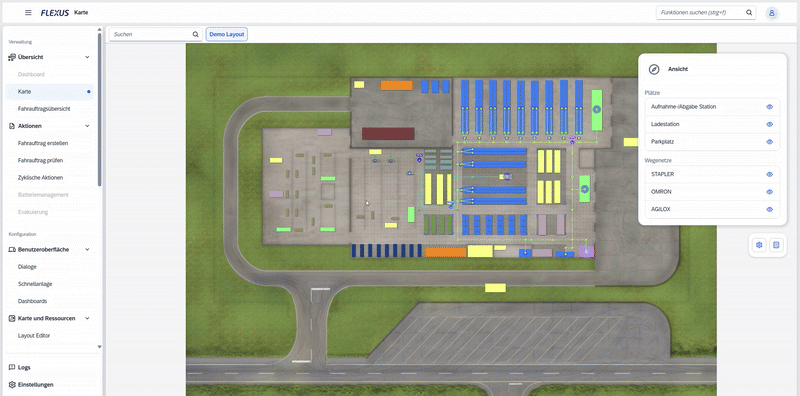Hide the Ladestation places
The width and height of the screenshot is (800, 396).
(x=769, y=124)
